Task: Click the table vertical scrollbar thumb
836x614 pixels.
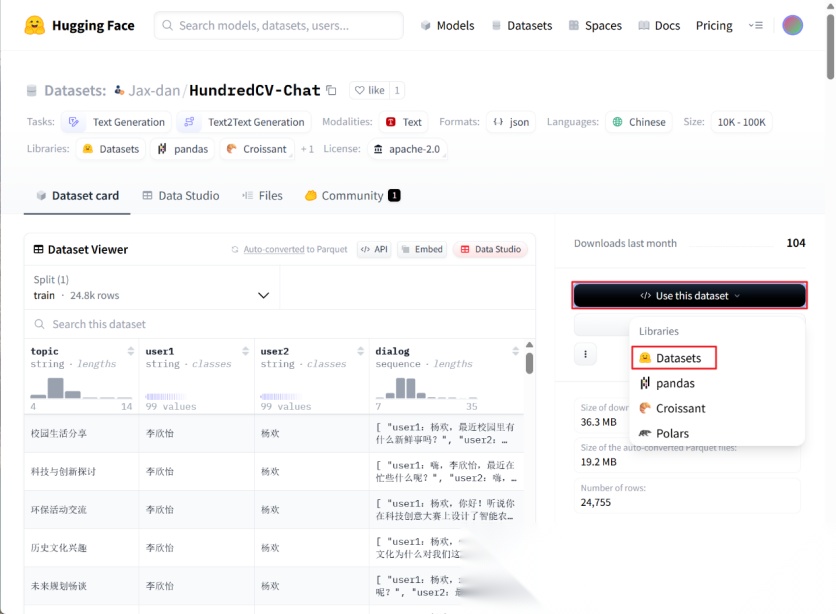Action: coord(529,363)
